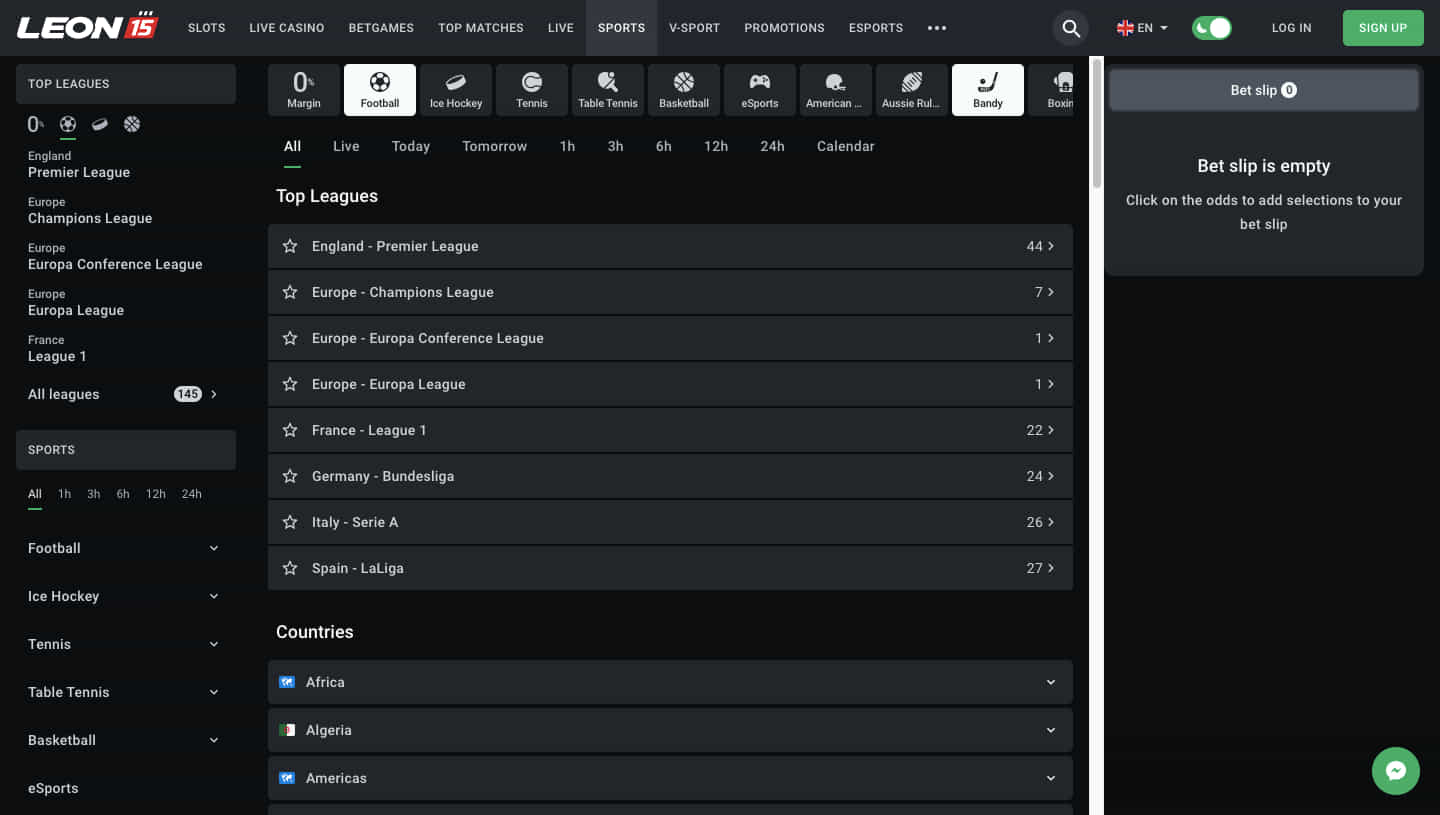
Task: Open the Calendar filter tab
Action: click(x=846, y=146)
